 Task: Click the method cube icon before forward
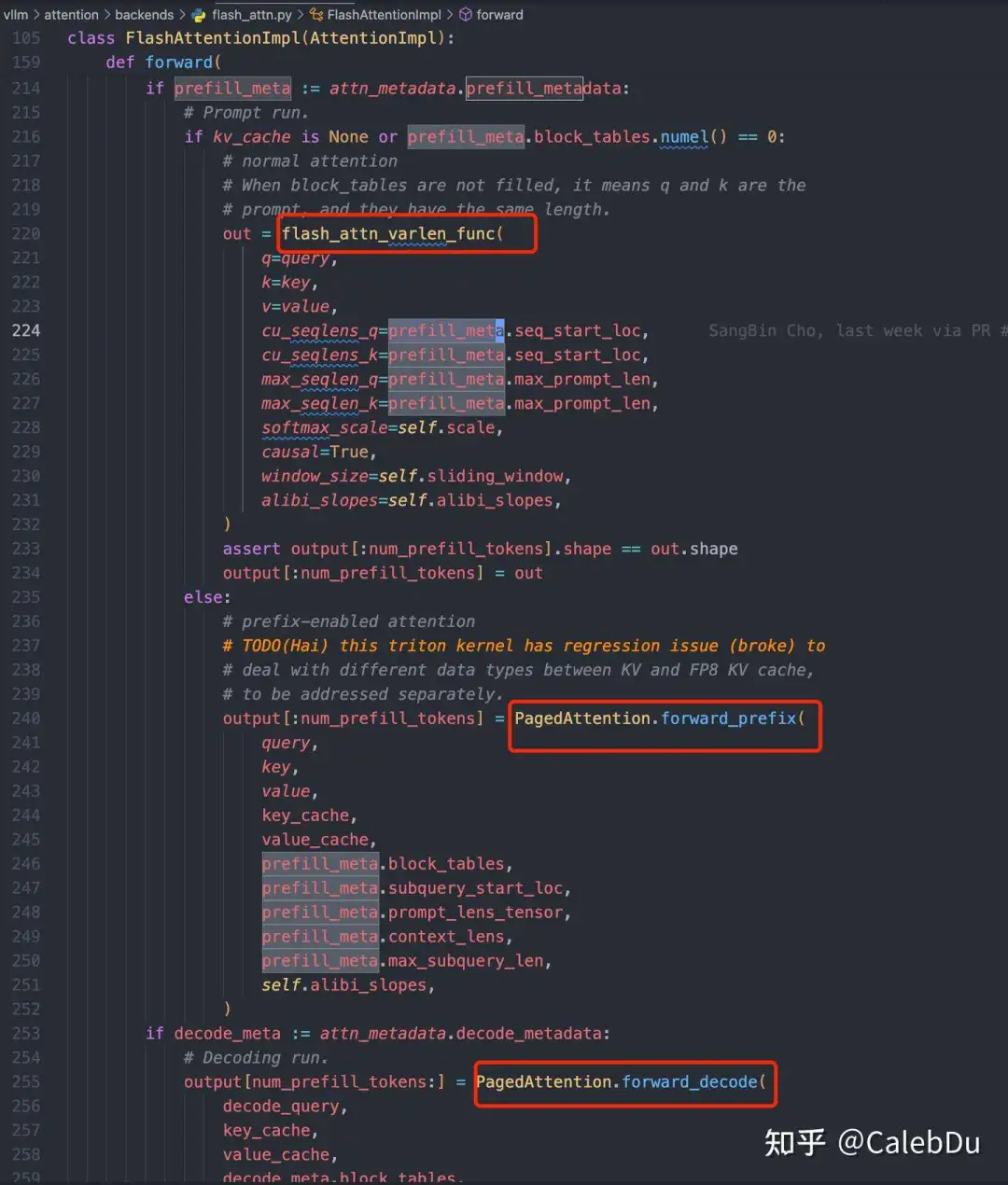[x=465, y=15]
